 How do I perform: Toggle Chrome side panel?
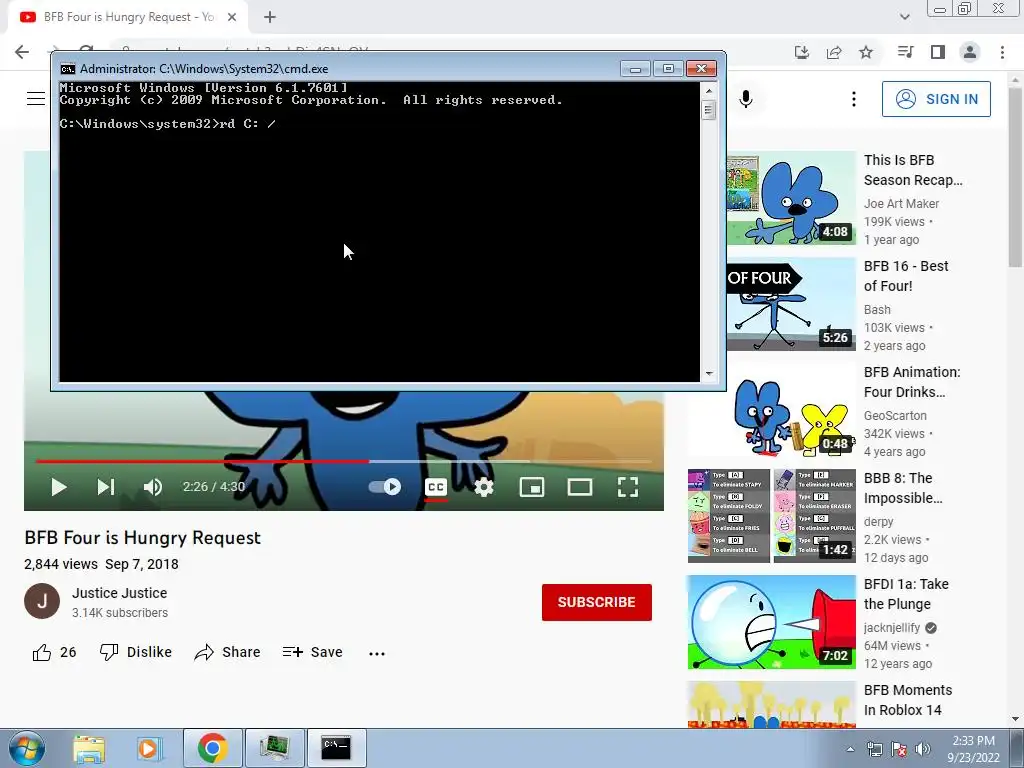point(938,52)
